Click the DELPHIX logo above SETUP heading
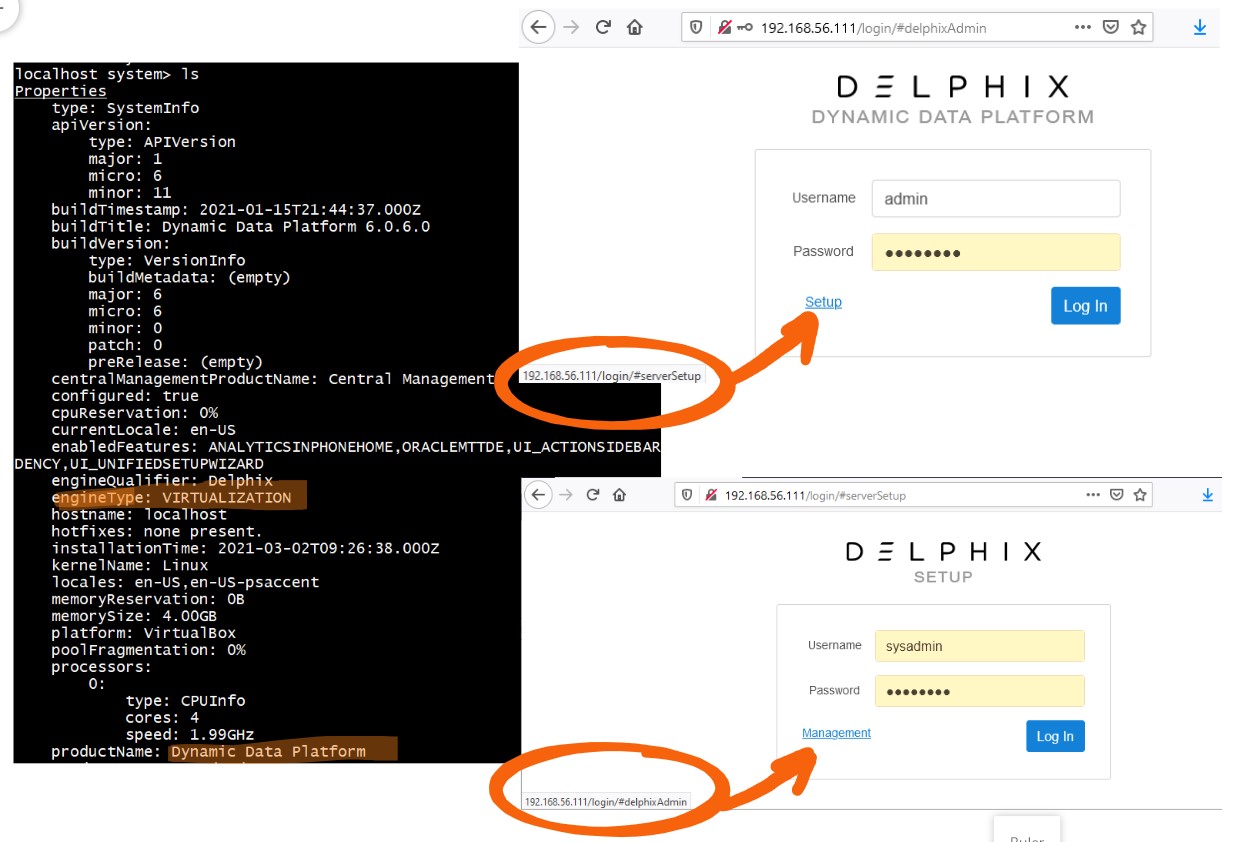Screen dimensions: 1243x842 tap(943, 551)
